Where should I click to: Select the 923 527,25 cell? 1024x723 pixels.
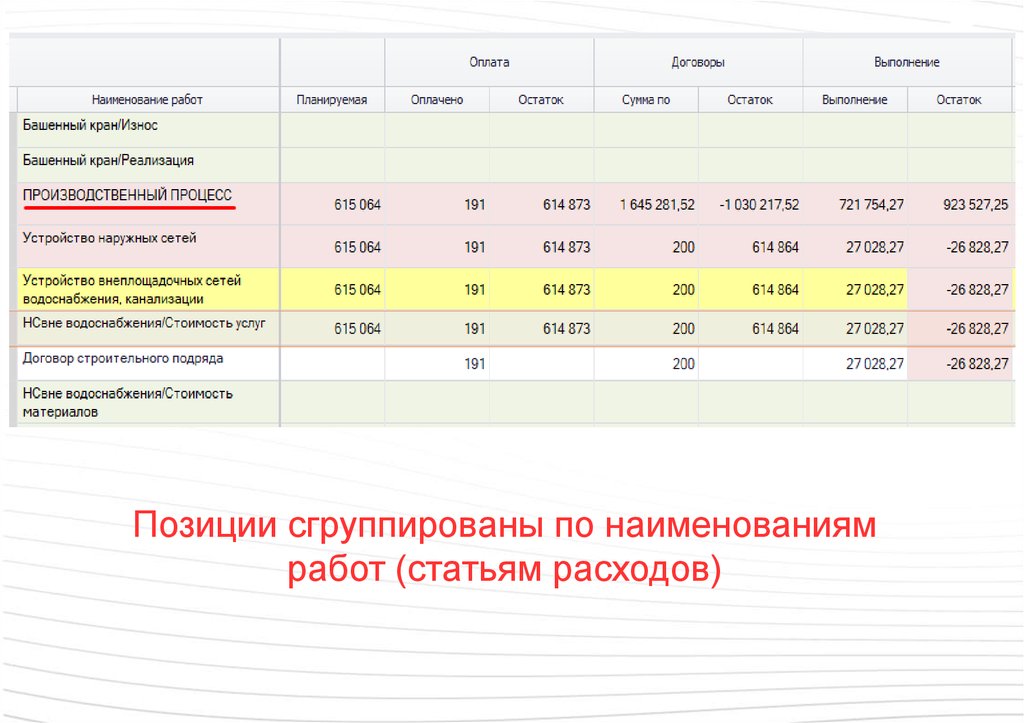[x=975, y=205]
